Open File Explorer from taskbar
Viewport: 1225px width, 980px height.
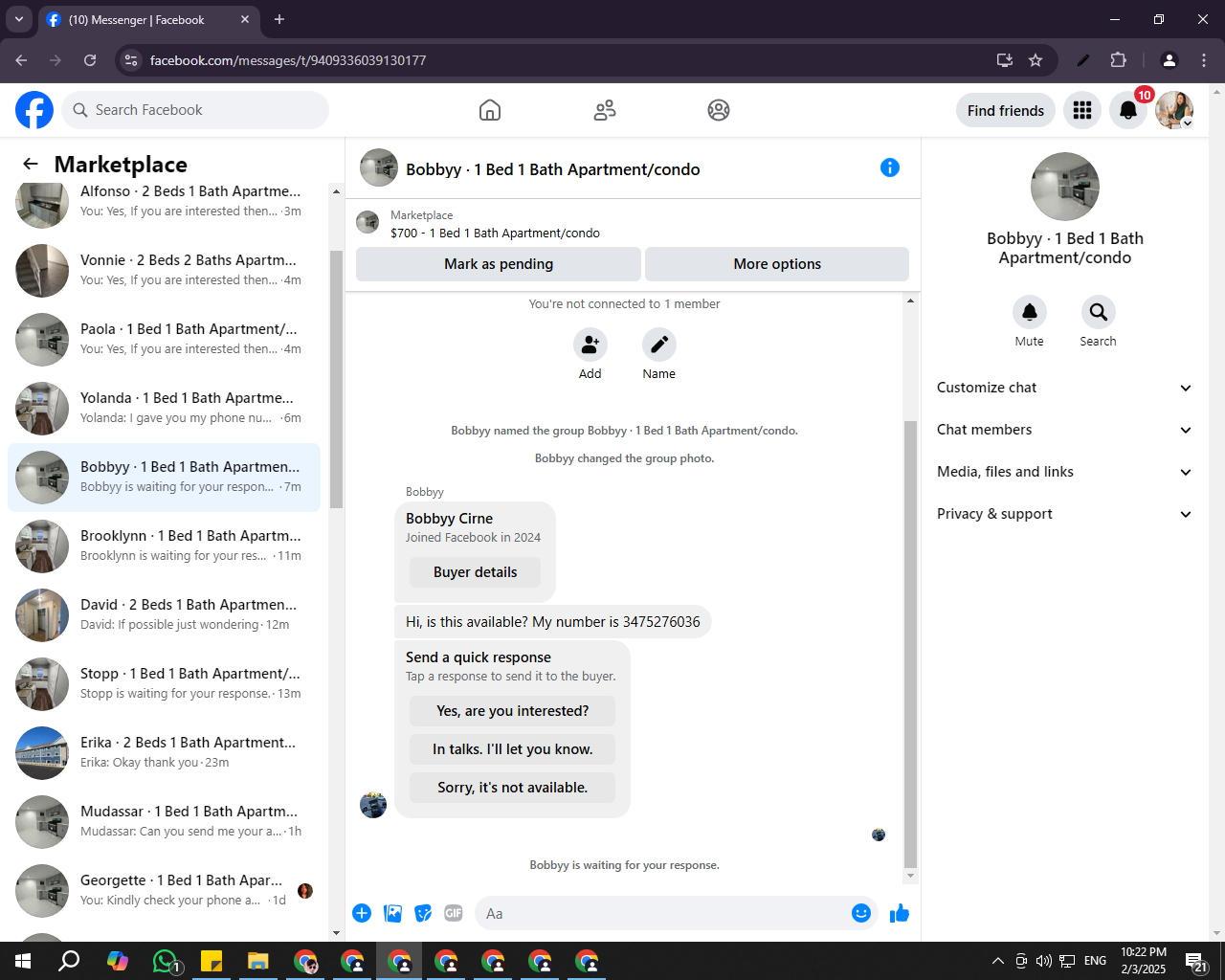[258, 961]
